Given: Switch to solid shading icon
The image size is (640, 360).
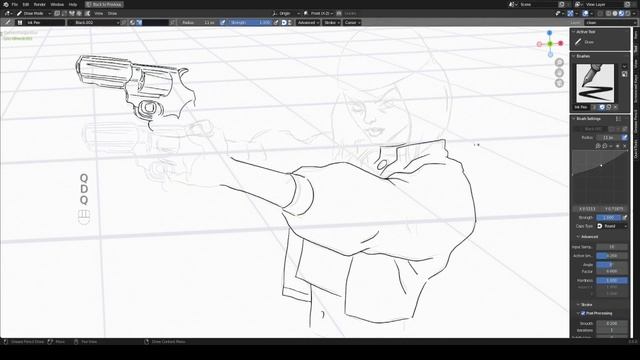Looking at the screenshot, I should [615, 13].
